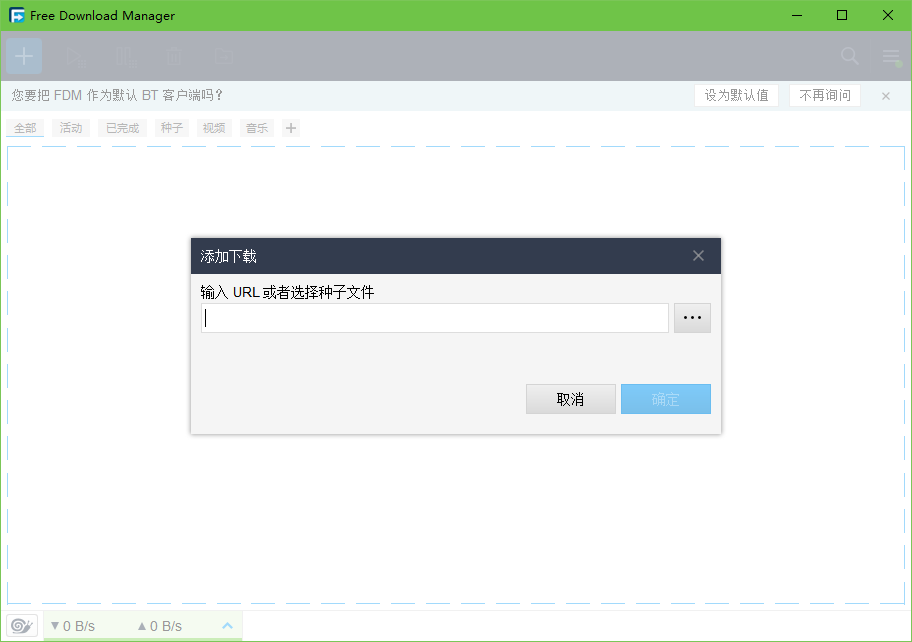Click the Add Download plus icon
912x642 pixels.
(23, 56)
